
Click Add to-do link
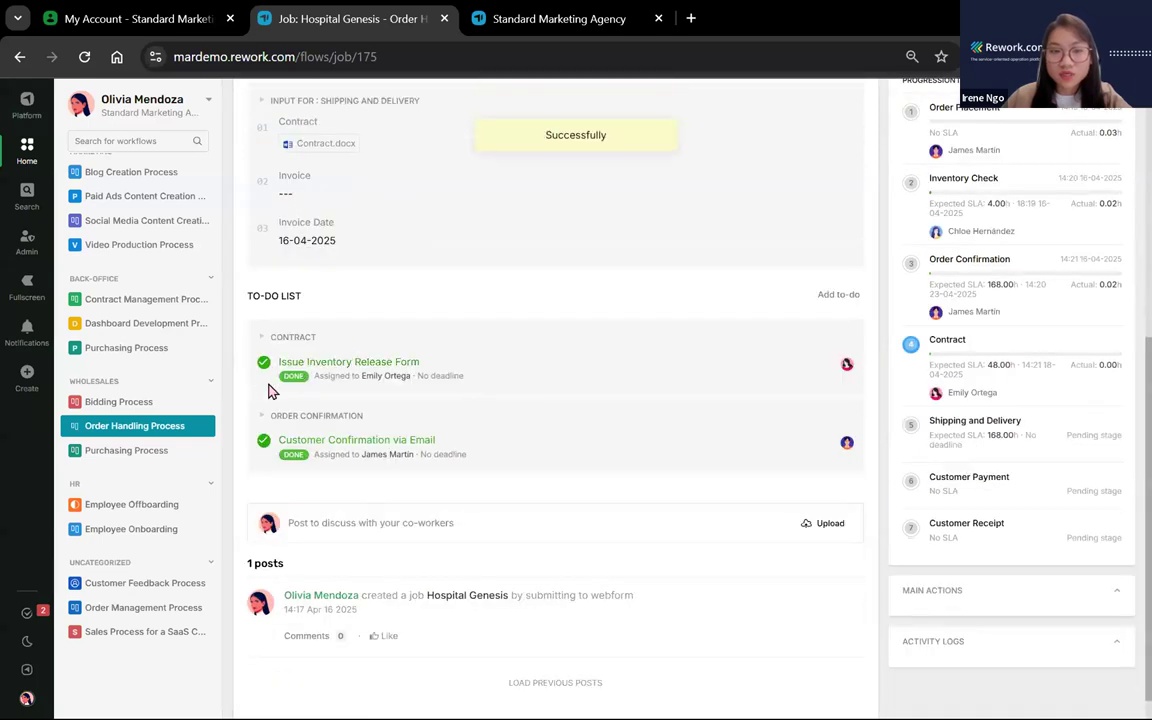point(838,295)
